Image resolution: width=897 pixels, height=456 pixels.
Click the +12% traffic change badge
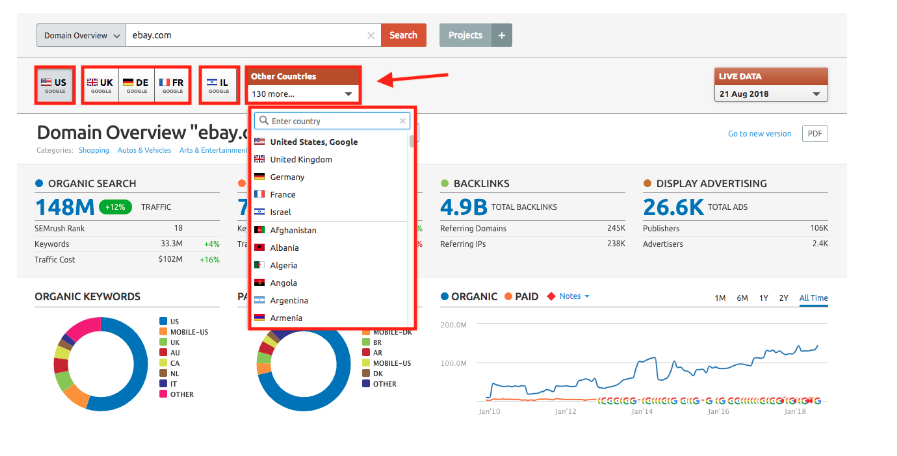[x=116, y=207]
